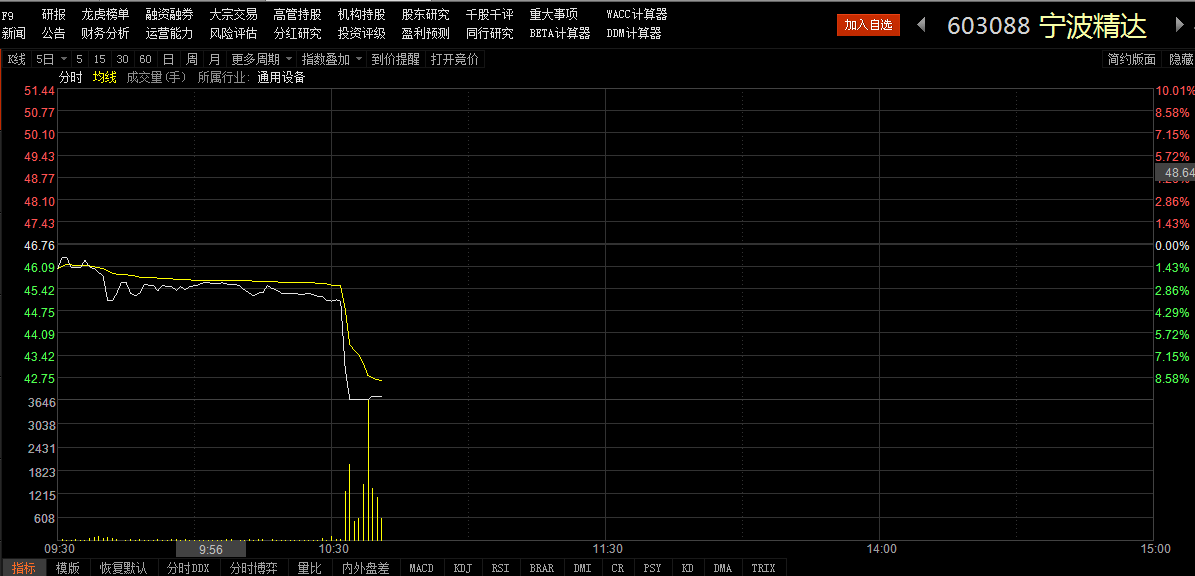Screen dimensions: 1195x576
Task: Open the WACC计算器 calculator link
Action: 636,15
